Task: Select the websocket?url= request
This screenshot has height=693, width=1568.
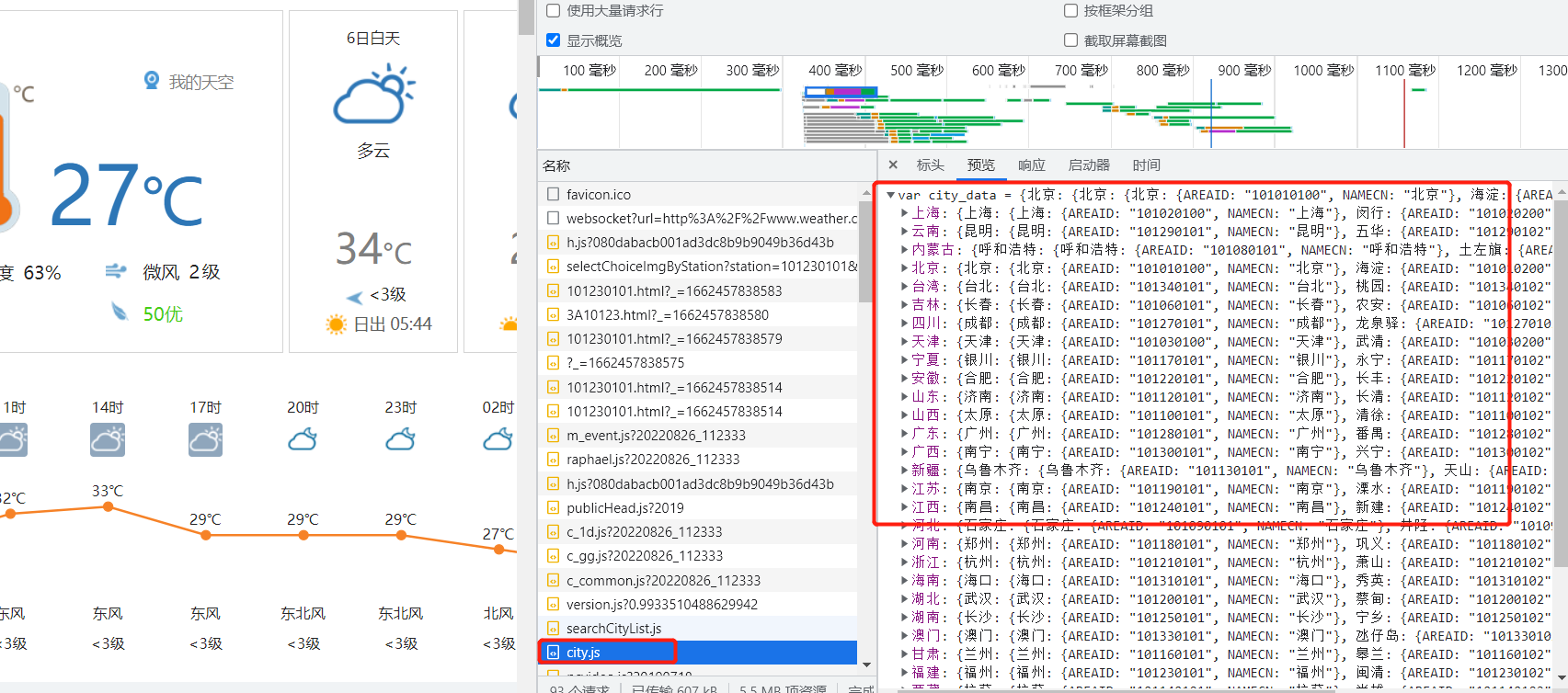Action: tap(699, 218)
